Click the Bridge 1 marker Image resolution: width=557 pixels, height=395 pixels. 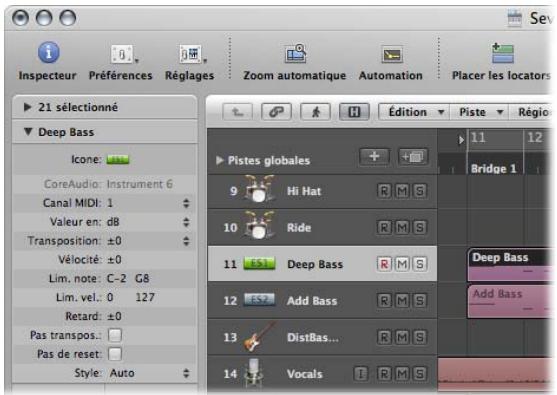point(493,168)
